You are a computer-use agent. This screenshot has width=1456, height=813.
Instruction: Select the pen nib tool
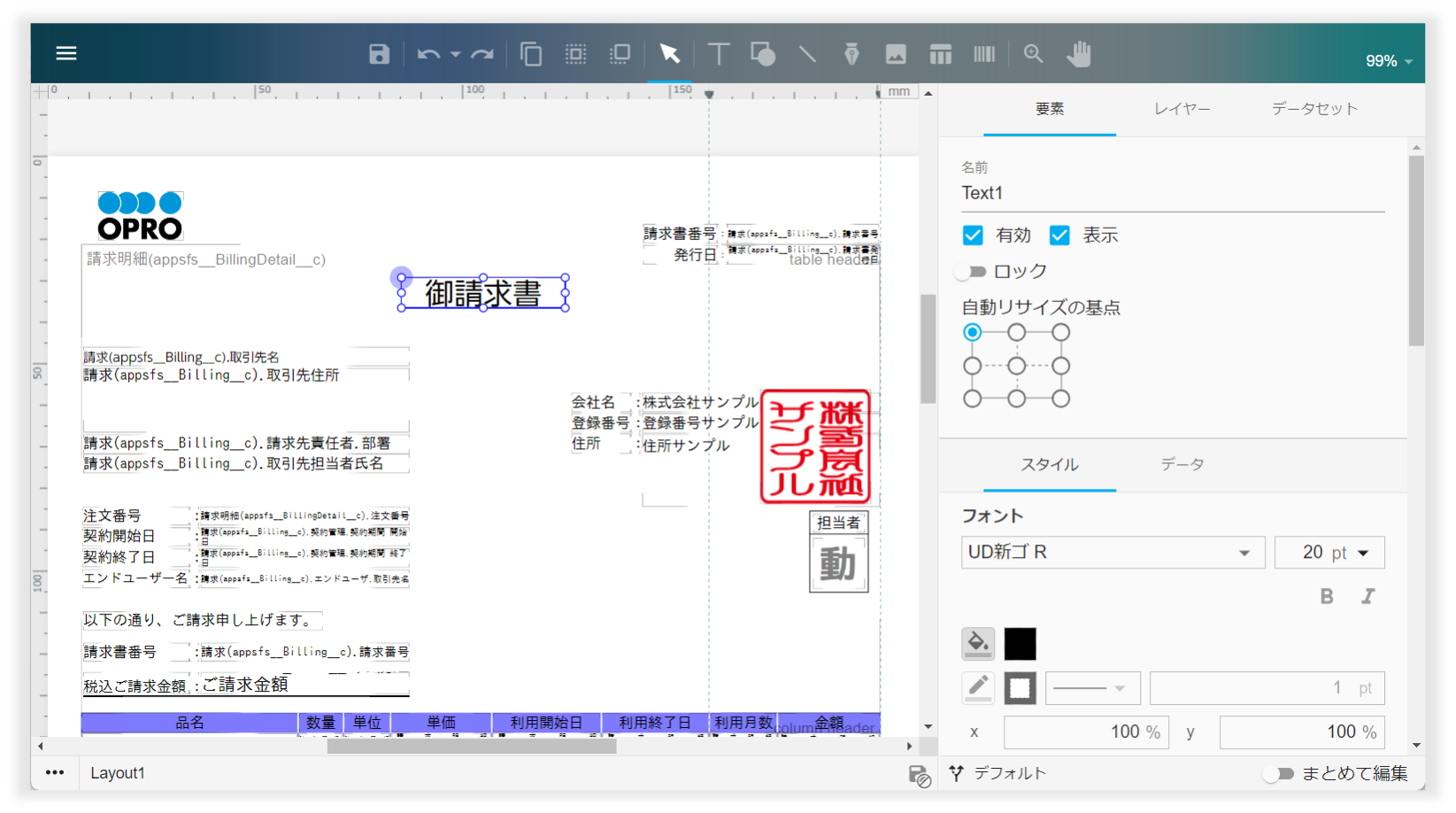click(851, 54)
